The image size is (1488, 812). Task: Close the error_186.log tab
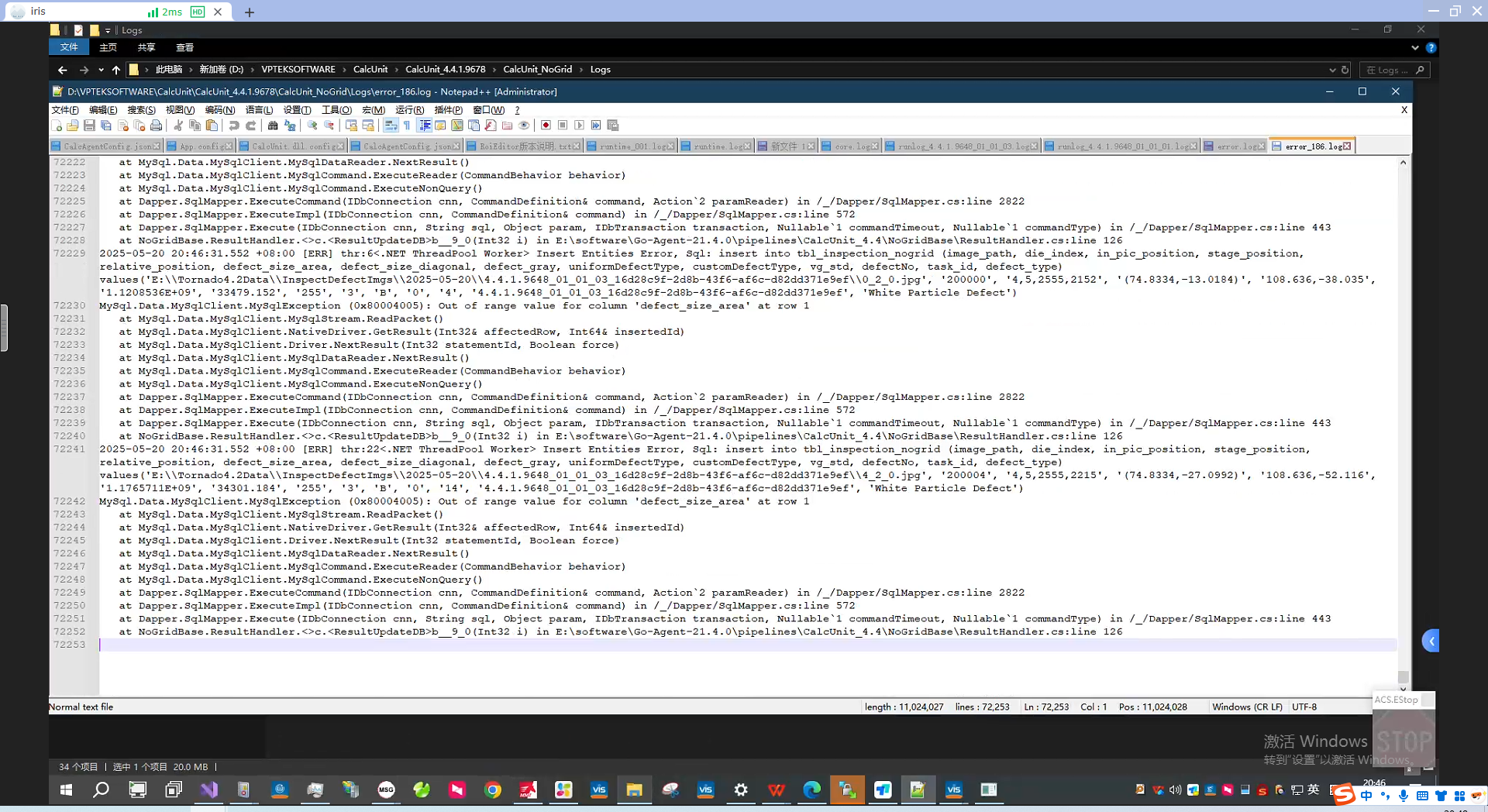(x=1347, y=146)
